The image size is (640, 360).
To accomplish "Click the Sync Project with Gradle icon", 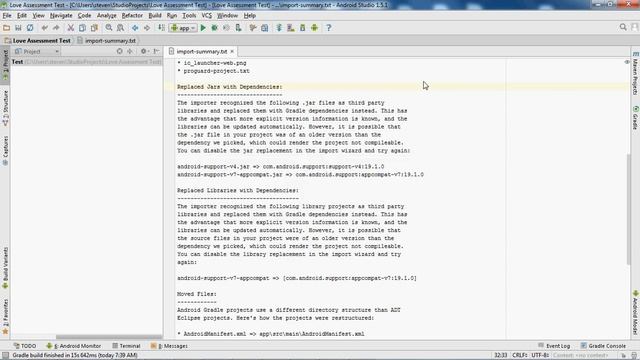I will click(279, 28).
